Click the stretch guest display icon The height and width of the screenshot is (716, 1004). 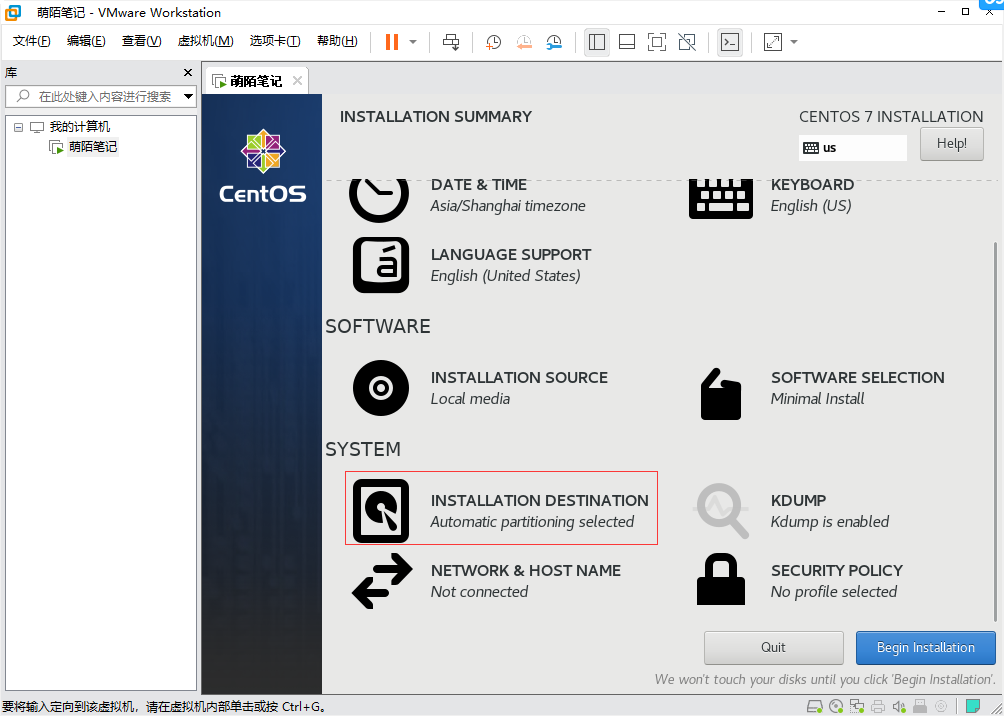click(773, 42)
